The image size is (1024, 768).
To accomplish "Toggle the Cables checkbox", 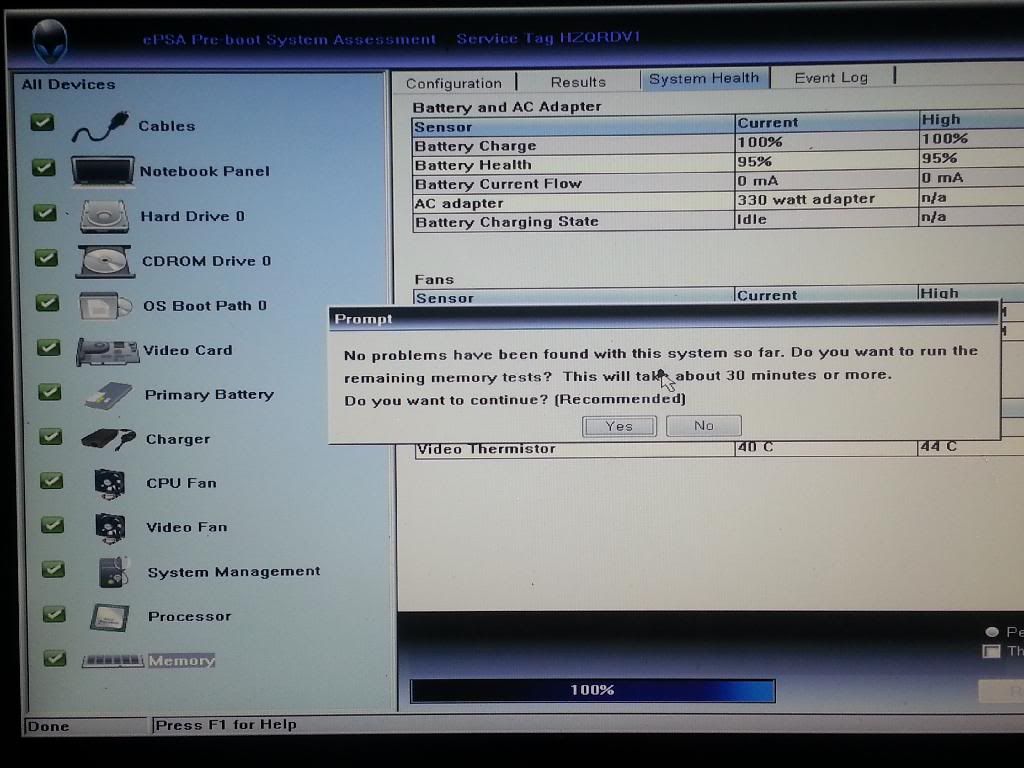I will click(42, 122).
